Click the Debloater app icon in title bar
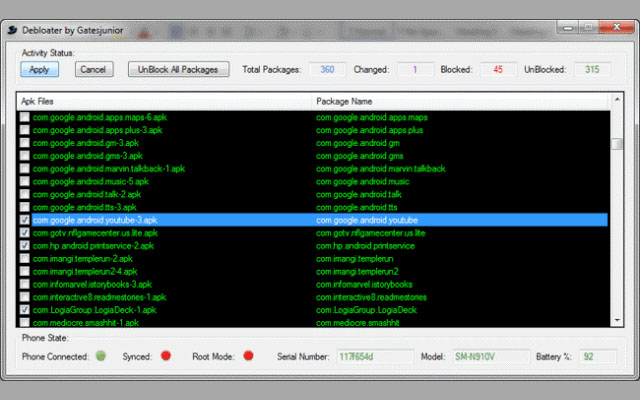 click(x=12, y=30)
